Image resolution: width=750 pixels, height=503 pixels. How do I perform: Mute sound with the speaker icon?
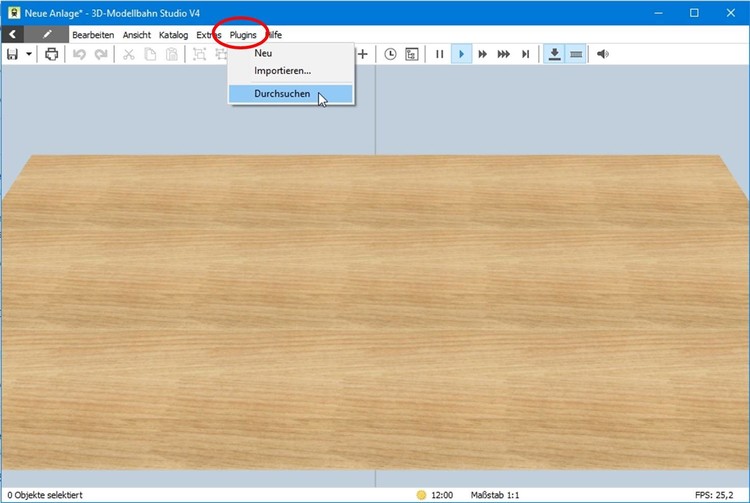click(603, 54)
